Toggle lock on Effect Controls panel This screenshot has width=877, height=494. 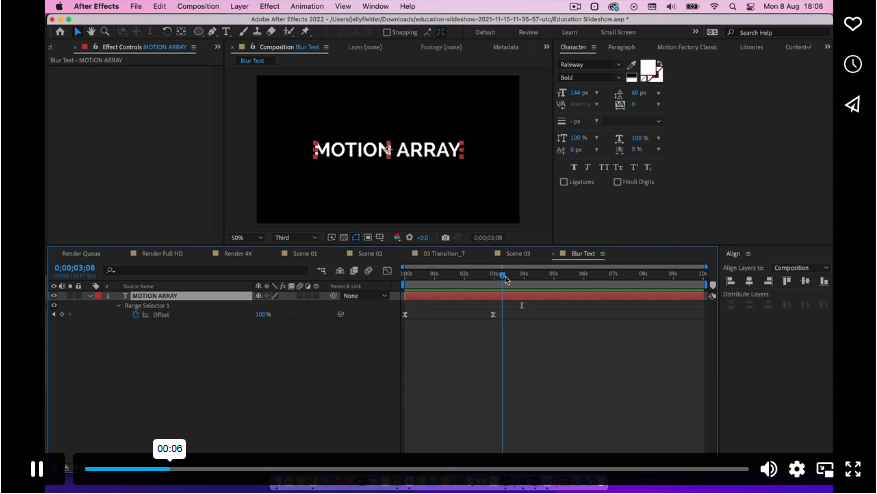tap(96, 47)
